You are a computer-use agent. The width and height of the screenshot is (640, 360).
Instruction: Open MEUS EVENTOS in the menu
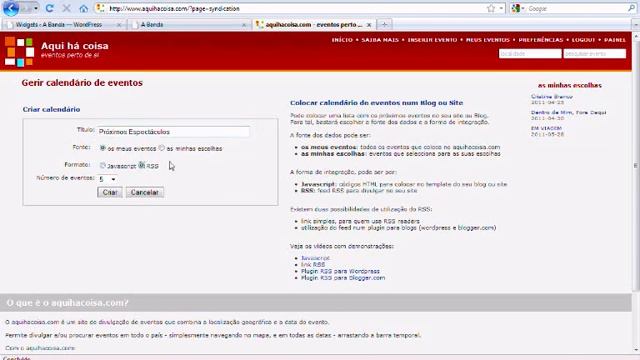tap(488, 40)
